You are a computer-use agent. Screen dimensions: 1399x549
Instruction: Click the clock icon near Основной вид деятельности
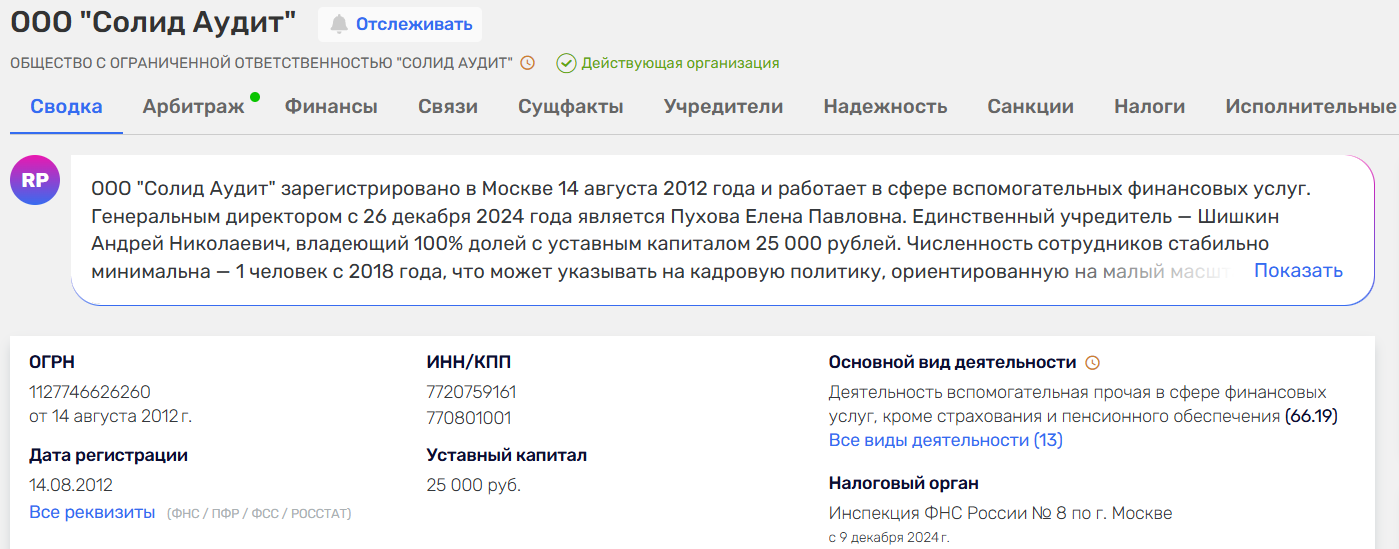1092,363
